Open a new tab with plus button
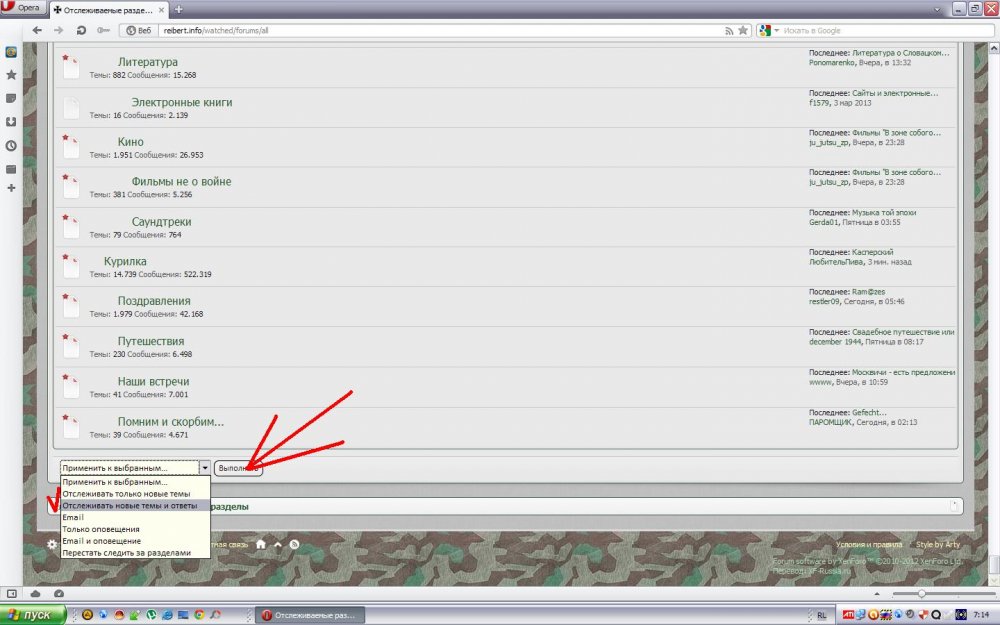The width and height of the screenshot is (1000, 625). [x=179, y=10]
